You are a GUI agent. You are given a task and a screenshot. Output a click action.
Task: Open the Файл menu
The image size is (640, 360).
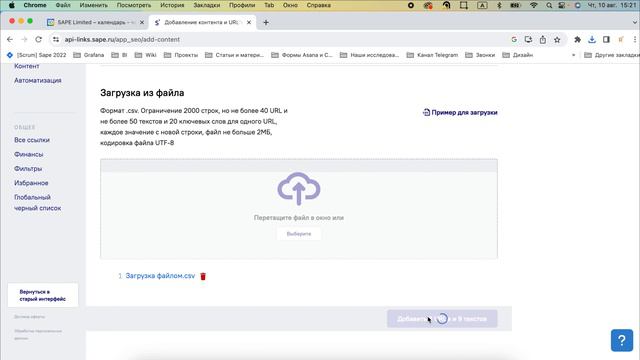coord(63,5)
